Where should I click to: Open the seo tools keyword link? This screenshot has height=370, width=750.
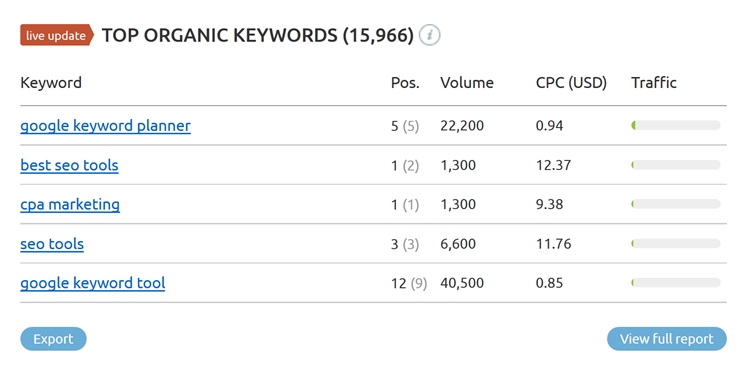[x=52, y=244]
